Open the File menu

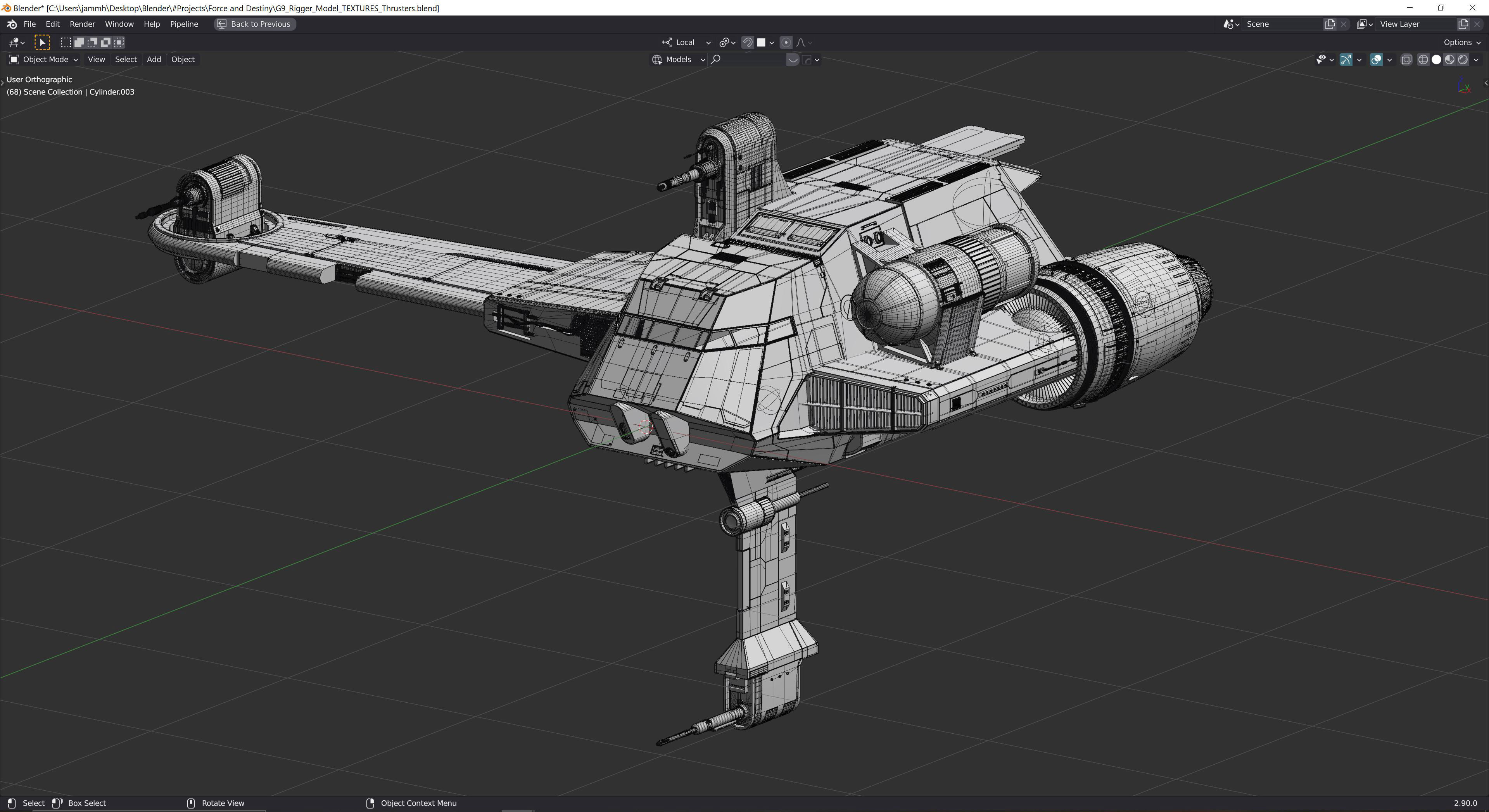[x=29, y=24]
